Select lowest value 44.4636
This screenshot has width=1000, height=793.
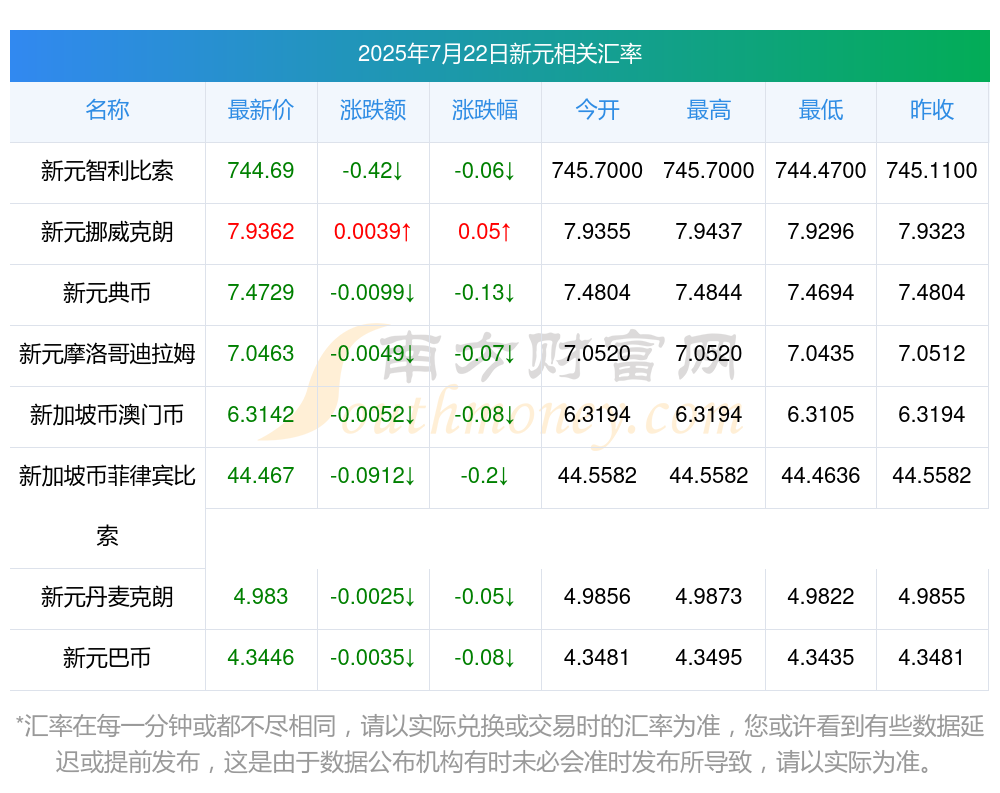click(x=821, y=475)
